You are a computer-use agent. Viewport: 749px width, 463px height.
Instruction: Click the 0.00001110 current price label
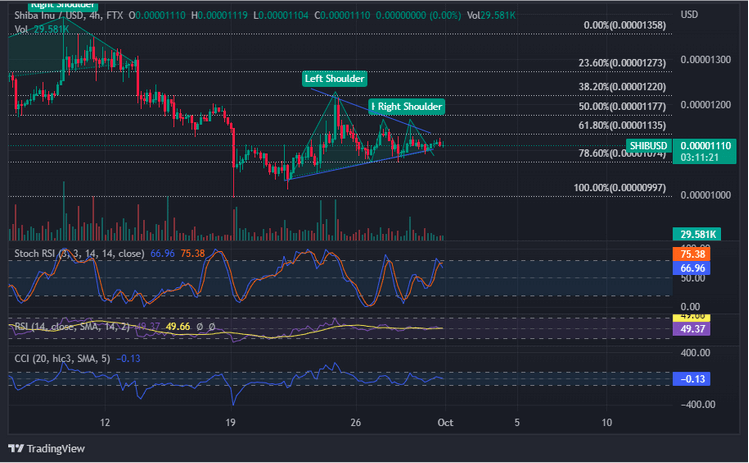coord(706,145)
